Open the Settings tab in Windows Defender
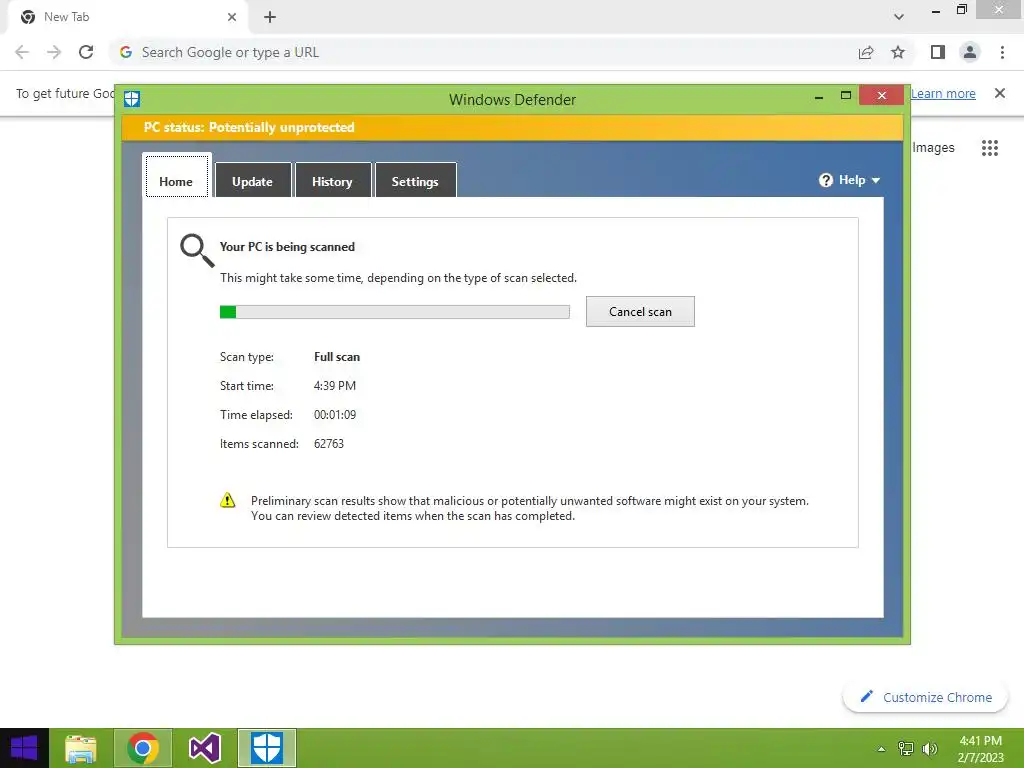Screen dimensions: 1024x768 pos(415,180)
